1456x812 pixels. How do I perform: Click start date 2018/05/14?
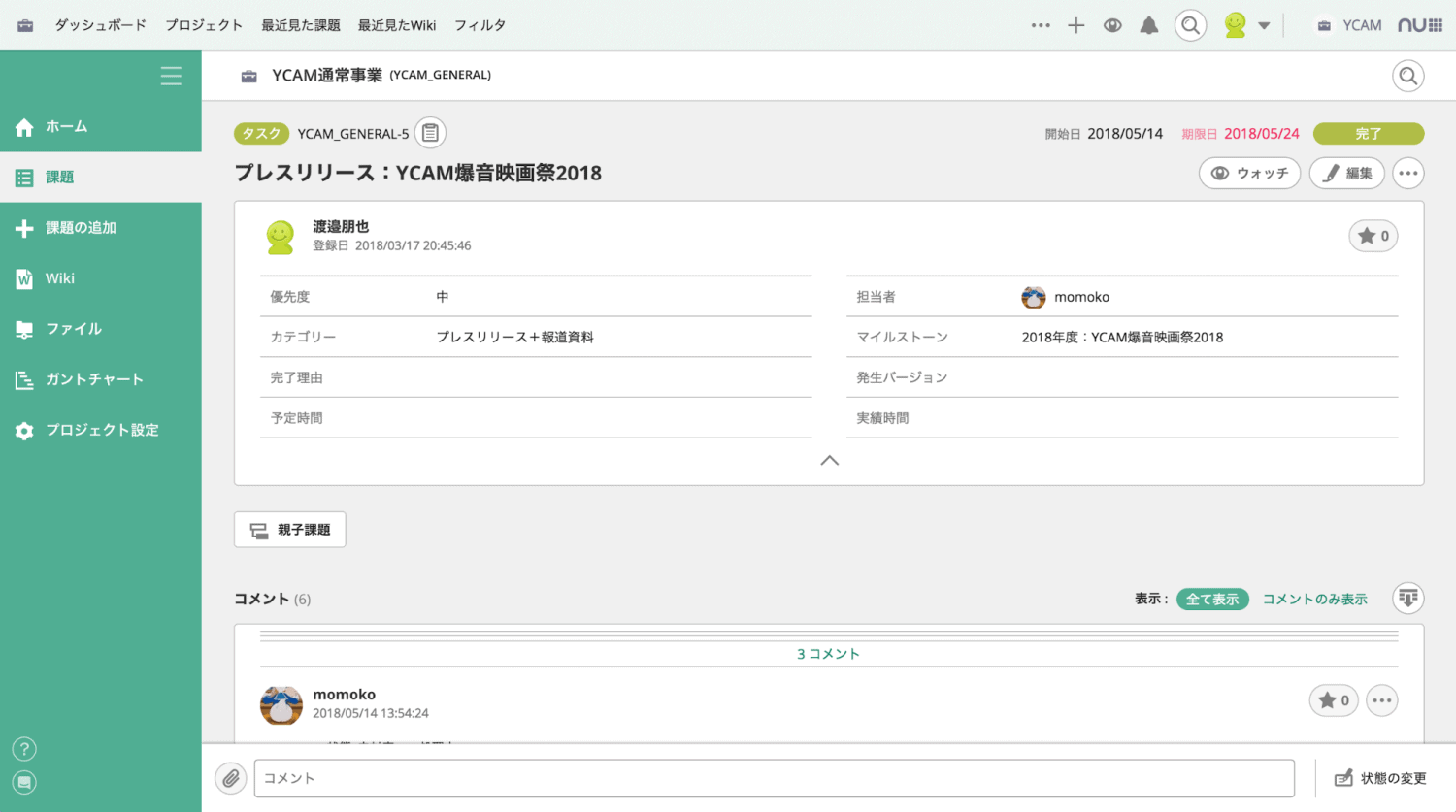(1125, 134)
